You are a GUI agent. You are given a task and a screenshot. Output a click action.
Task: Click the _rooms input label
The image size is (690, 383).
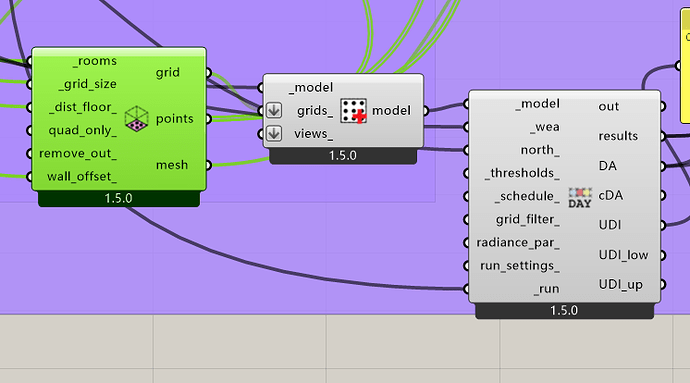pos(95,61)
